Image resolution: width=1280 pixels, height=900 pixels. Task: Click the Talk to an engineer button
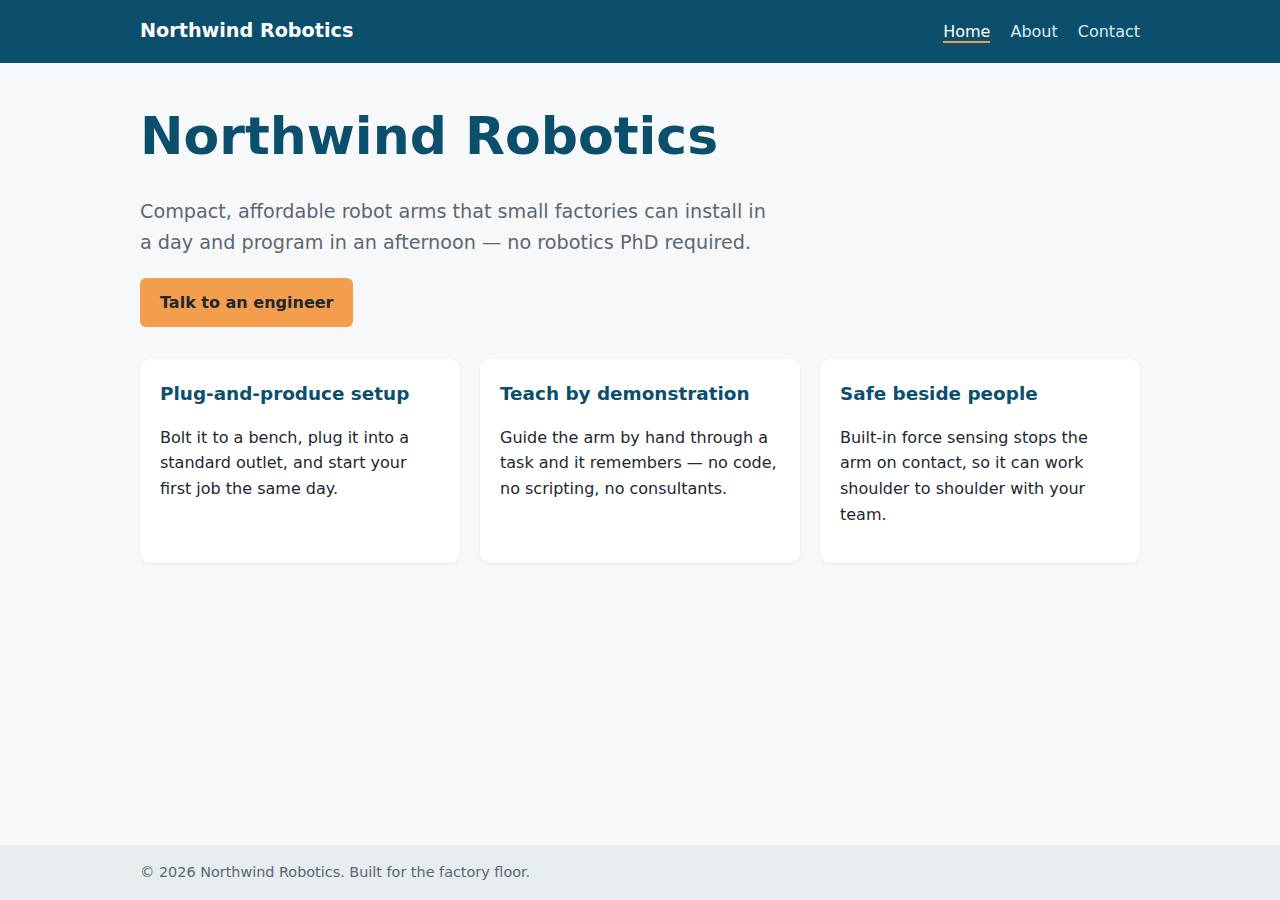tap(246, 302)
